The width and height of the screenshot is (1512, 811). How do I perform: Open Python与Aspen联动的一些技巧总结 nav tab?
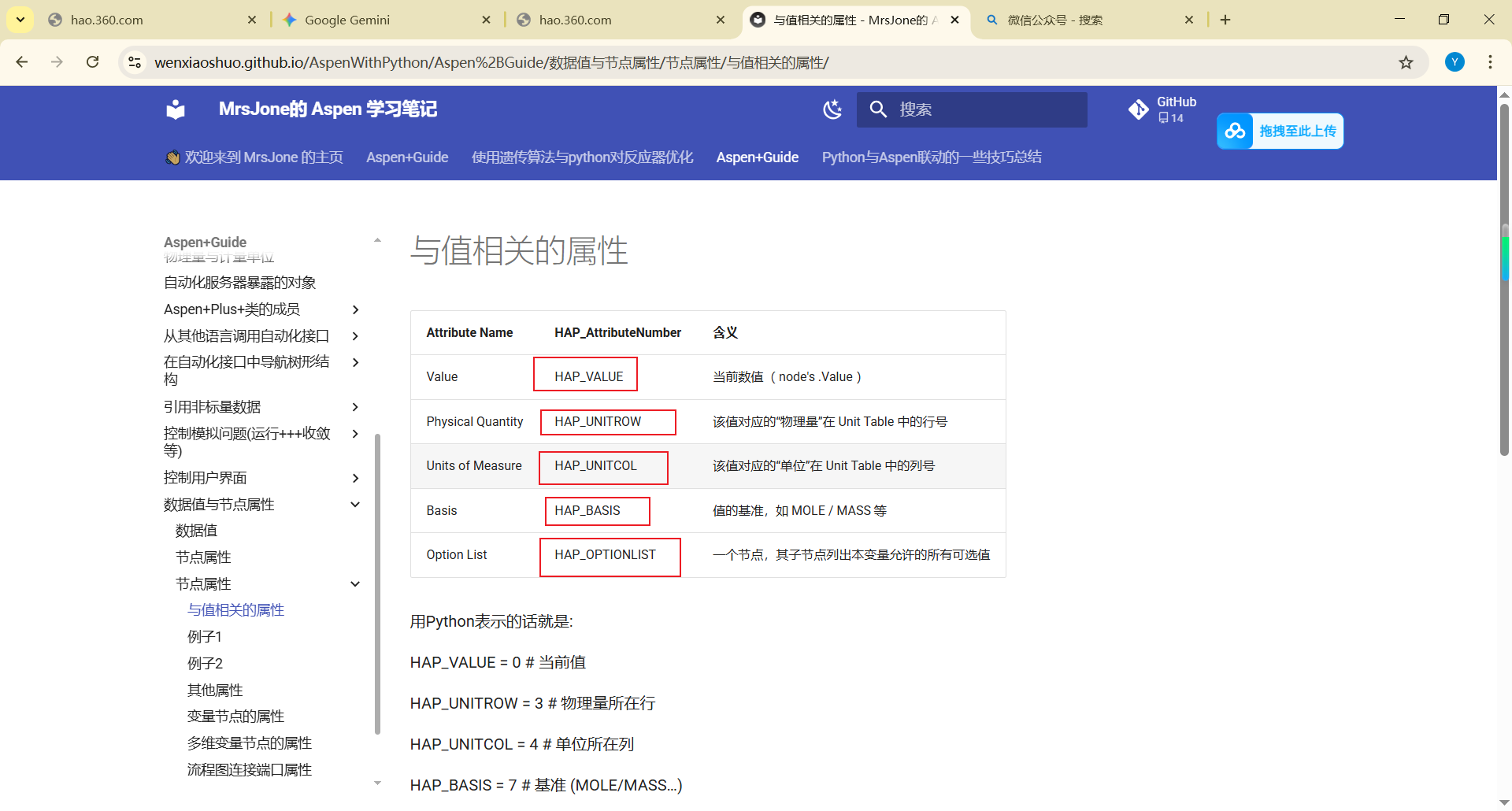coord(931,157)
